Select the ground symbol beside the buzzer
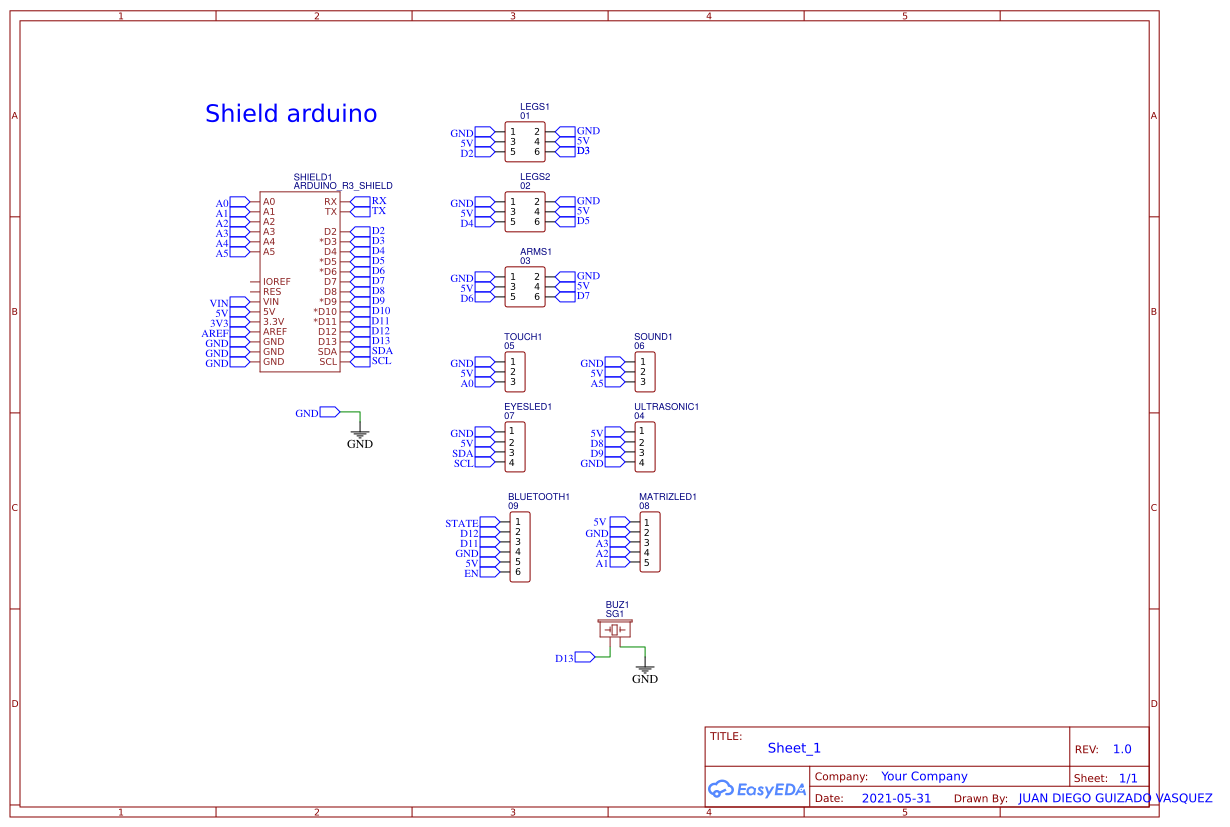Screen dimensions: 1230x827 click(645, 671)
